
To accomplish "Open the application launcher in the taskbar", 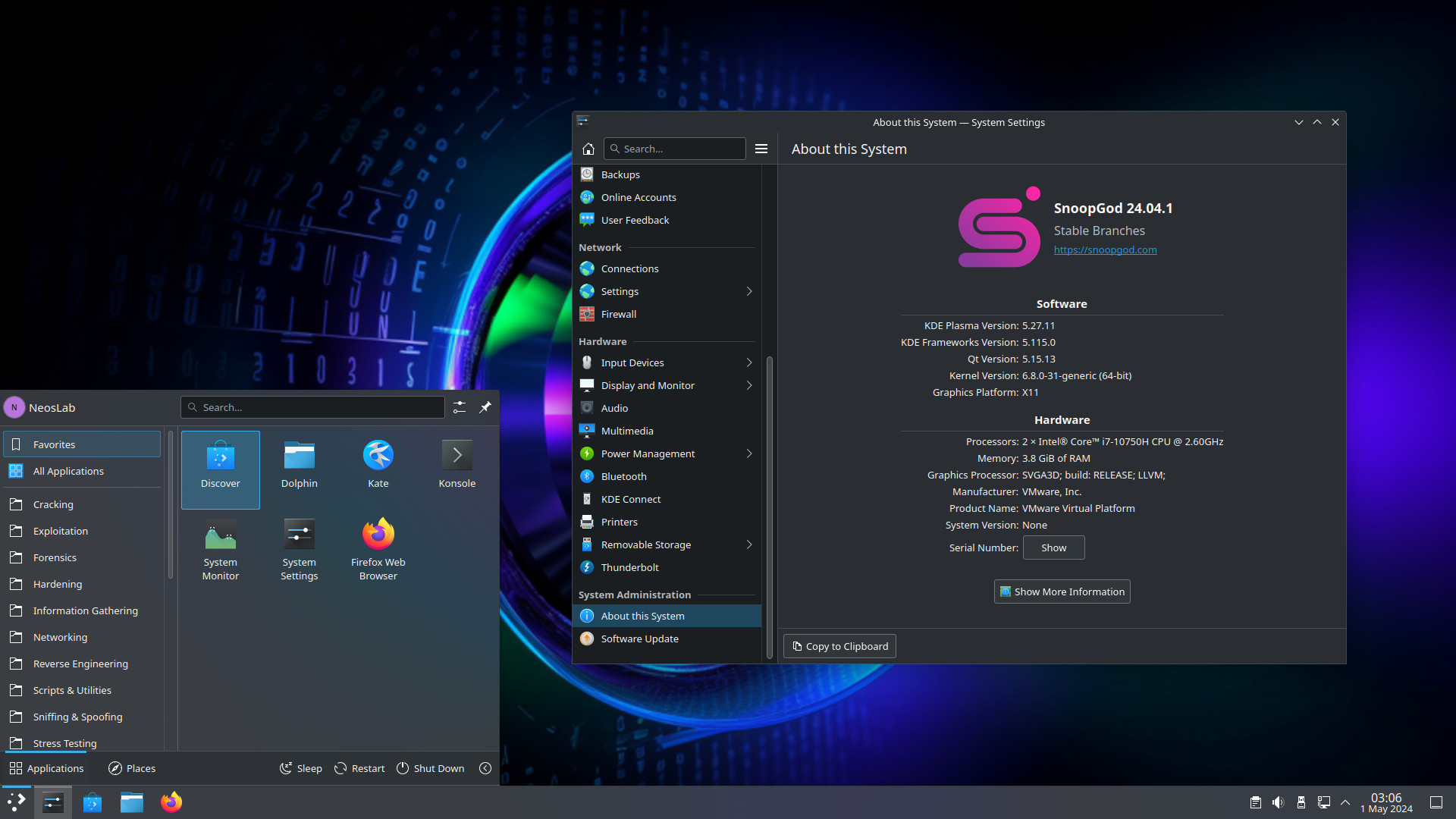I will (x=16, y=802).
